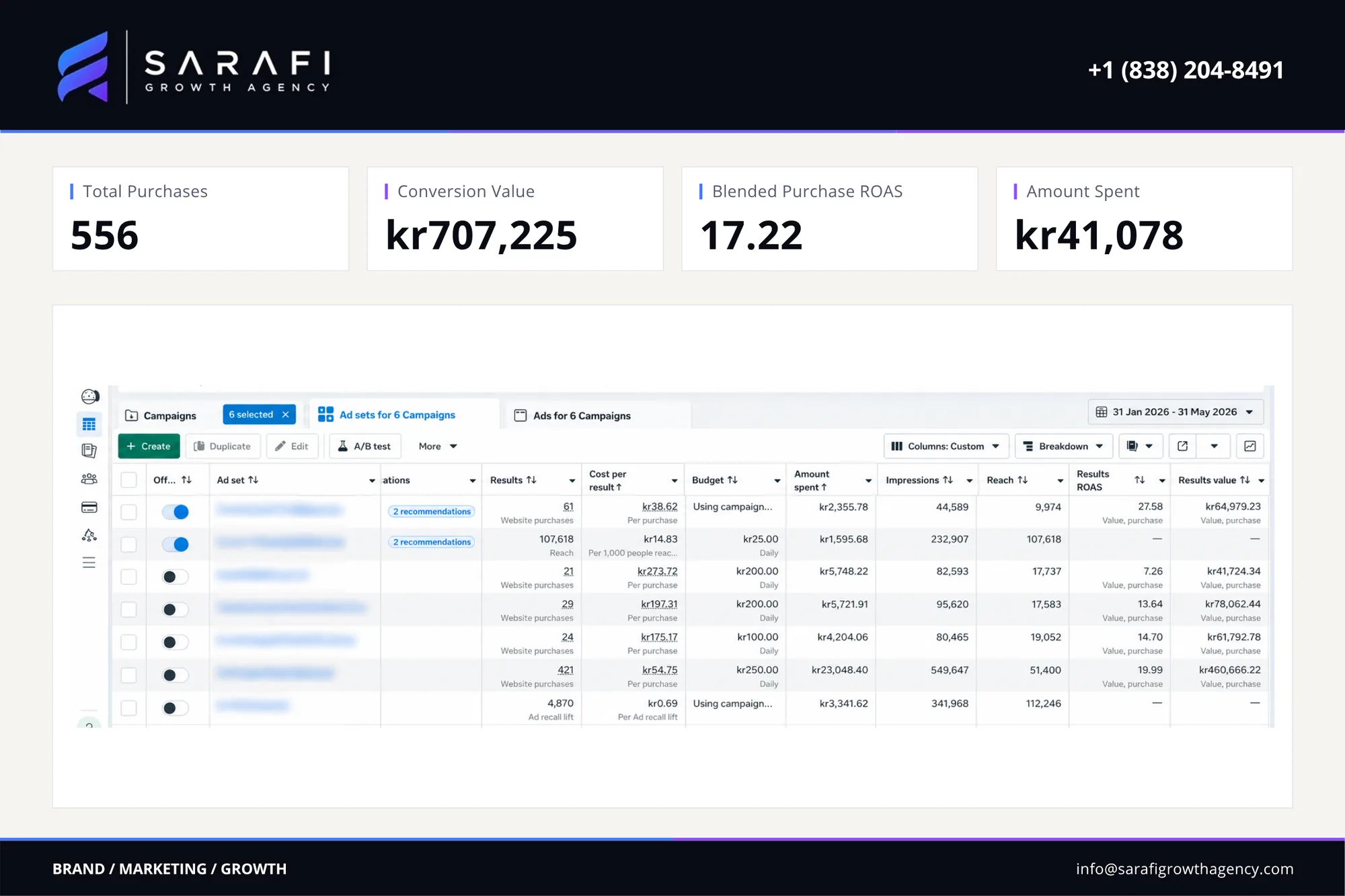Viewport: 1345px width, 896px height.
Task: Open the Columns: Custom dropdown
Action: pos(946,446)
